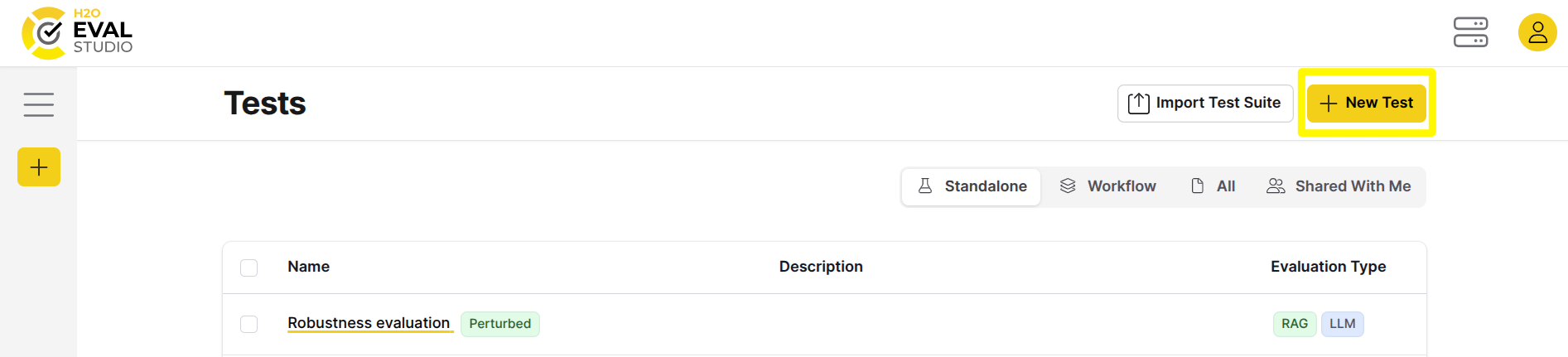Image resolution: width=1568 pixels, height=357 pixels.
Task: Click the LLM evaluation type tag
Action: pyautogui.click(x=1342, y=324)
